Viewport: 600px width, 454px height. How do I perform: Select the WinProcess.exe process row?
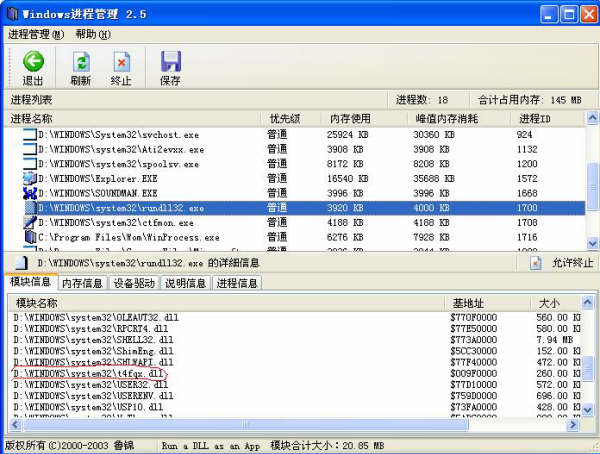(295, 237)
